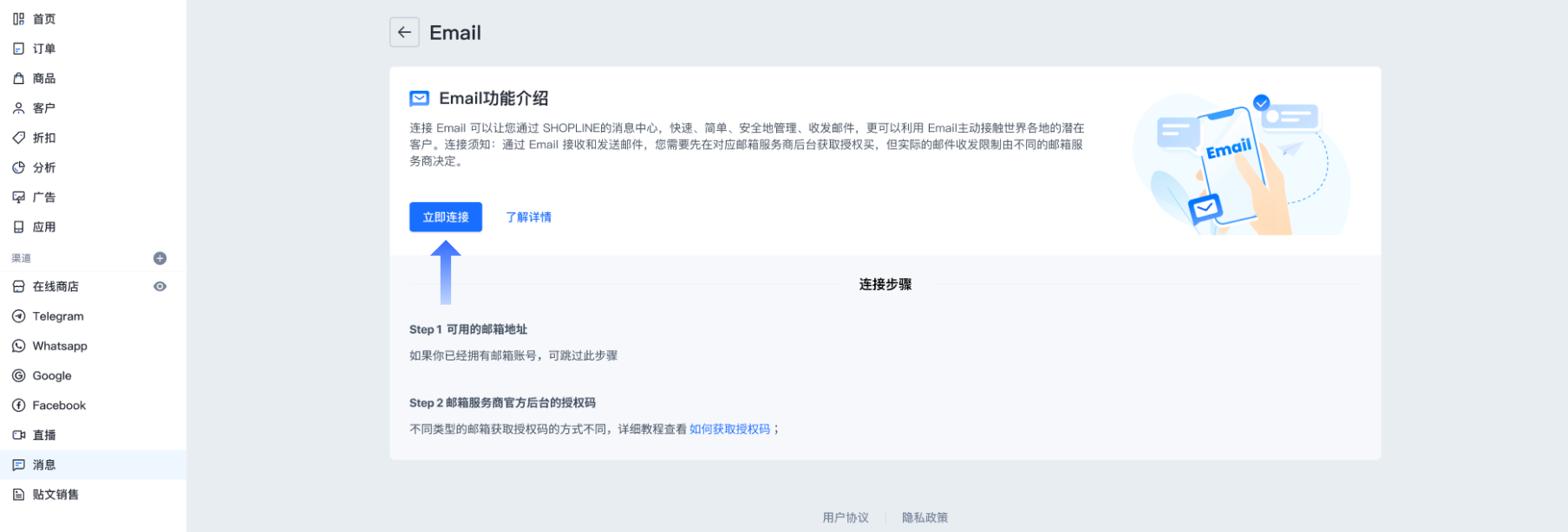Click the 广告 ads icon
Viewport: 1568px width, 532px height.
18,198
